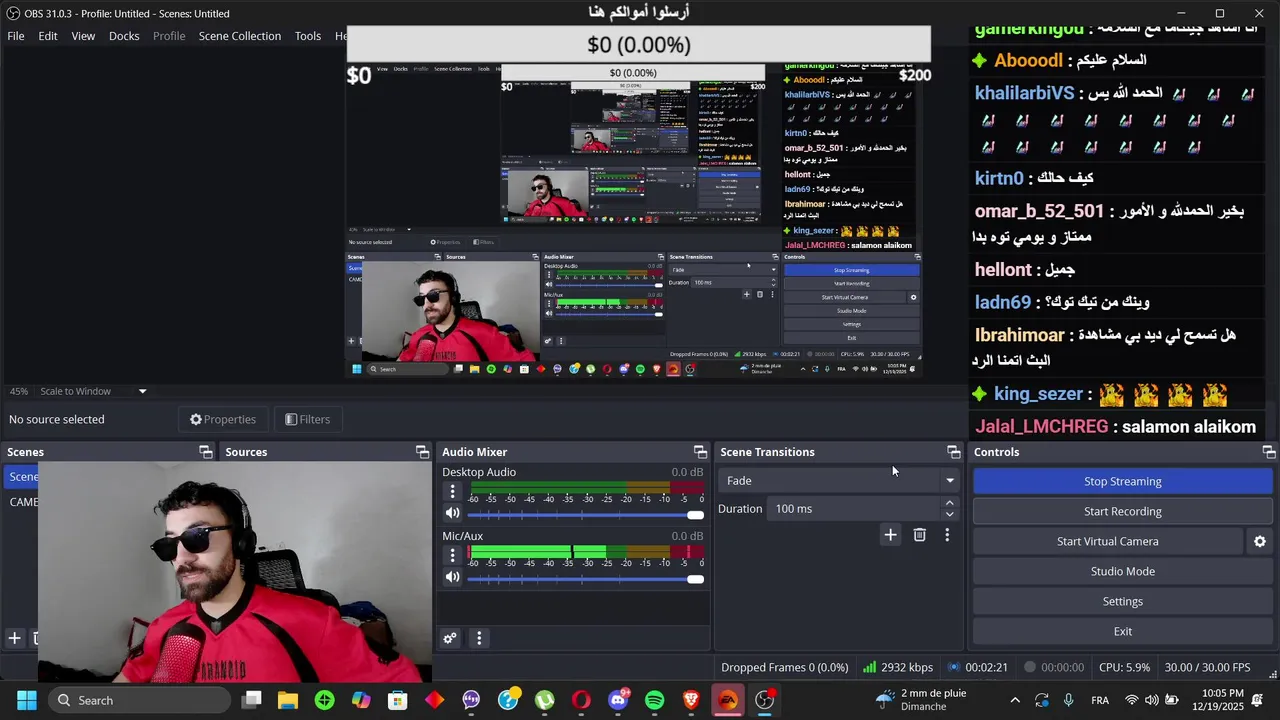Enable Studio Mode
Screen dimensions: 1280x720
pos(1122,571)
